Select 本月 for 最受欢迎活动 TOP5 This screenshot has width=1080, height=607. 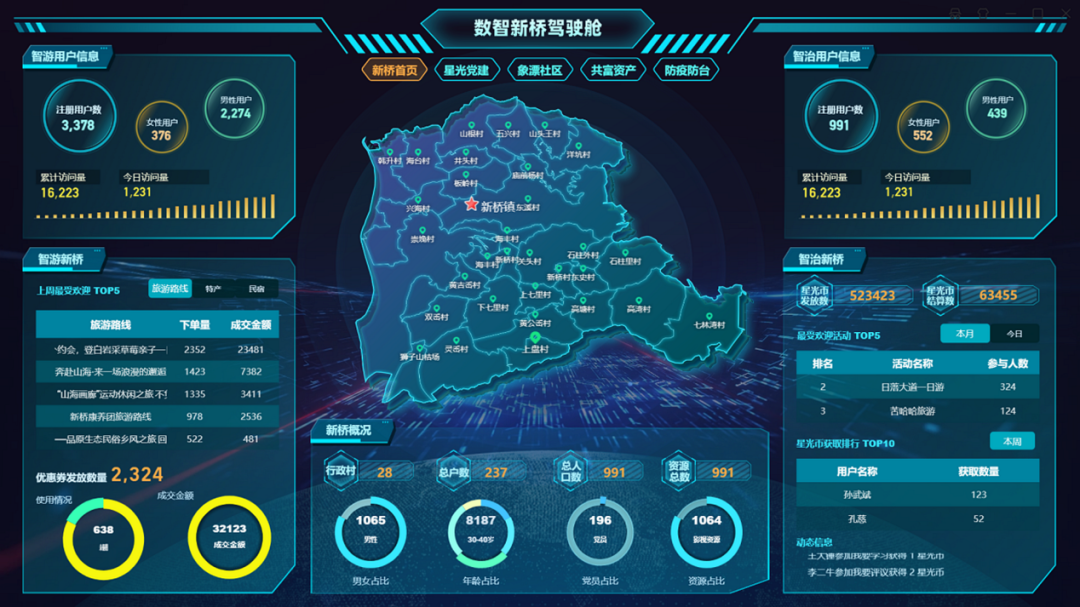(964, 334)
